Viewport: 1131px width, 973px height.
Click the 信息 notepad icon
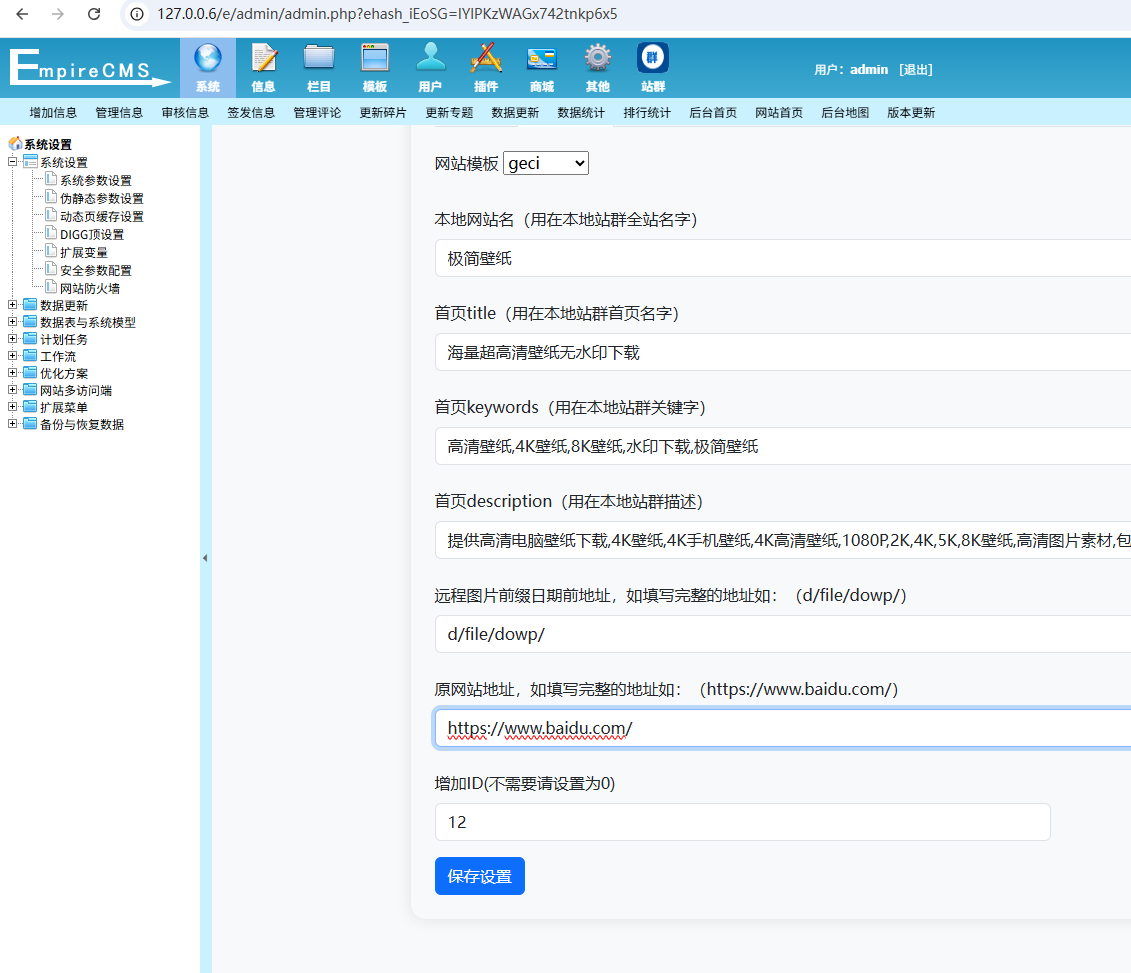(x=264, y=58)
